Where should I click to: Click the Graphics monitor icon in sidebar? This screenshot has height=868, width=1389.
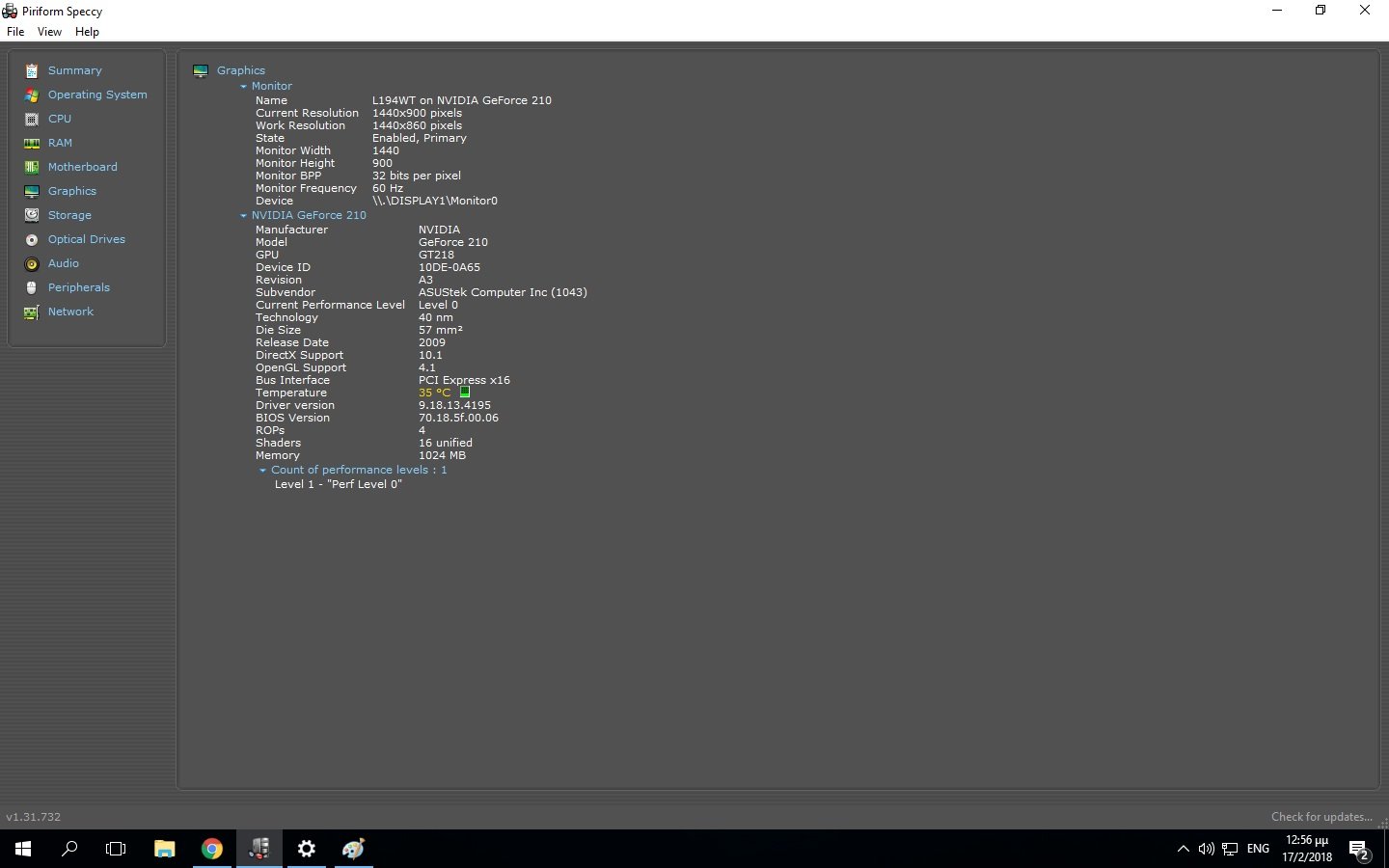[32, 191]
